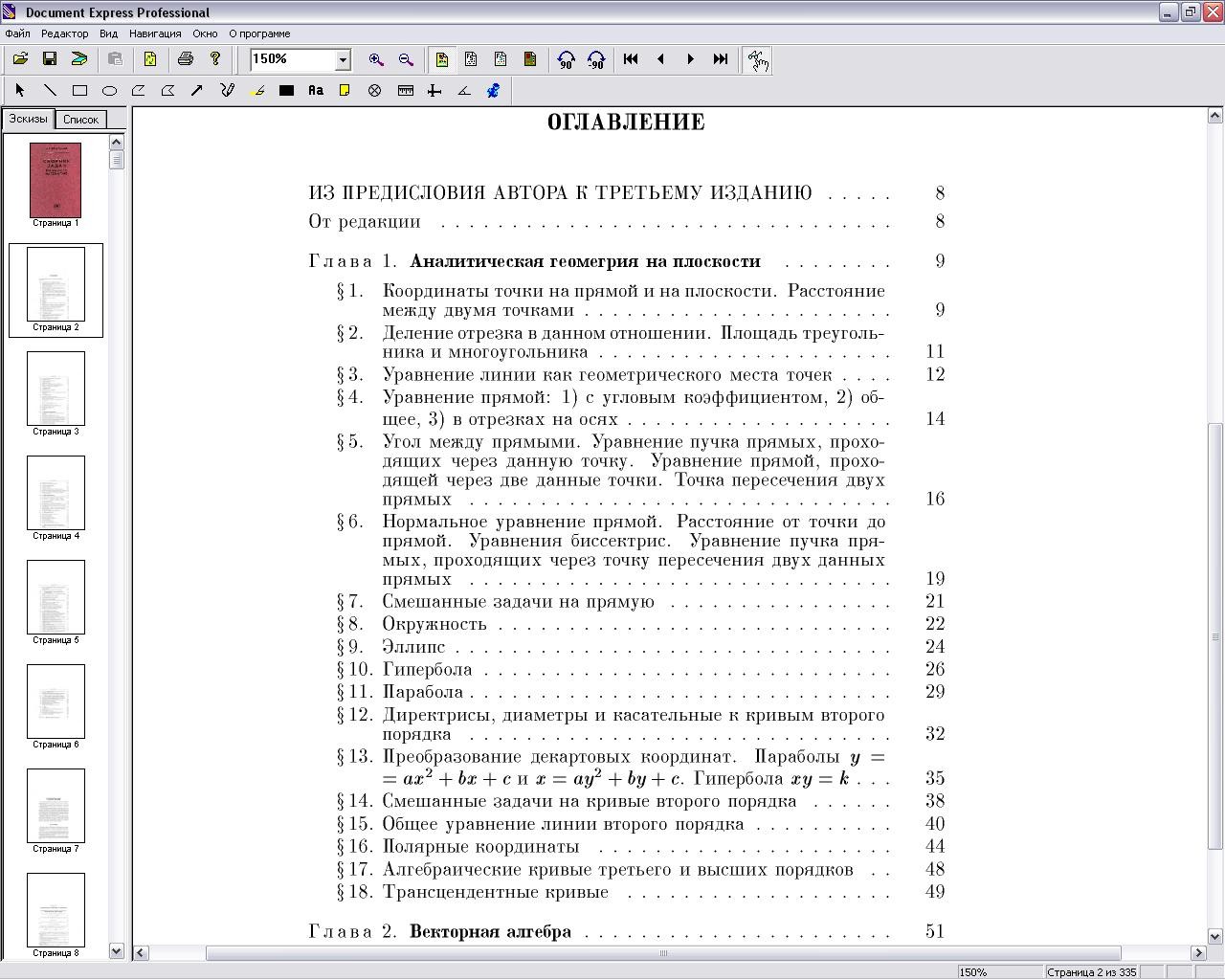Select the yellow sticky note tool

pyautogui.click(x=345, y=90)
